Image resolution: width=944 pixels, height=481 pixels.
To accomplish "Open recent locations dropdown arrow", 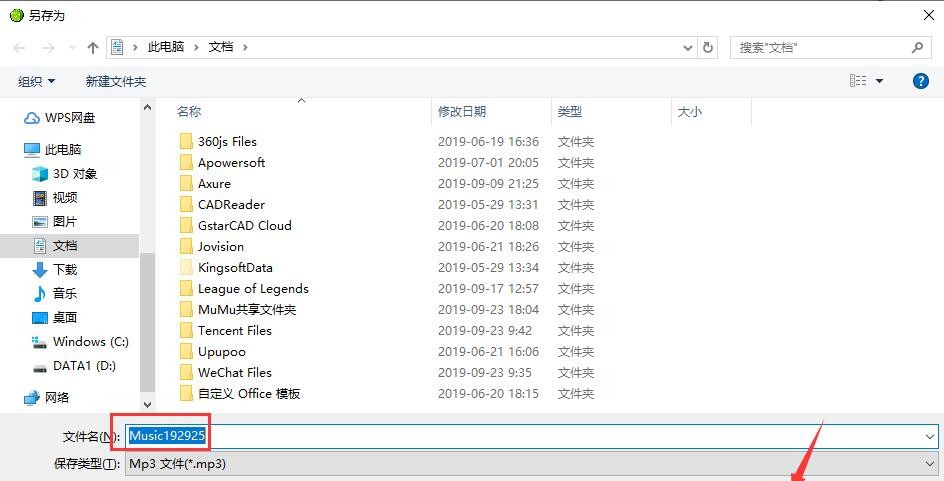I will [72, 48].
